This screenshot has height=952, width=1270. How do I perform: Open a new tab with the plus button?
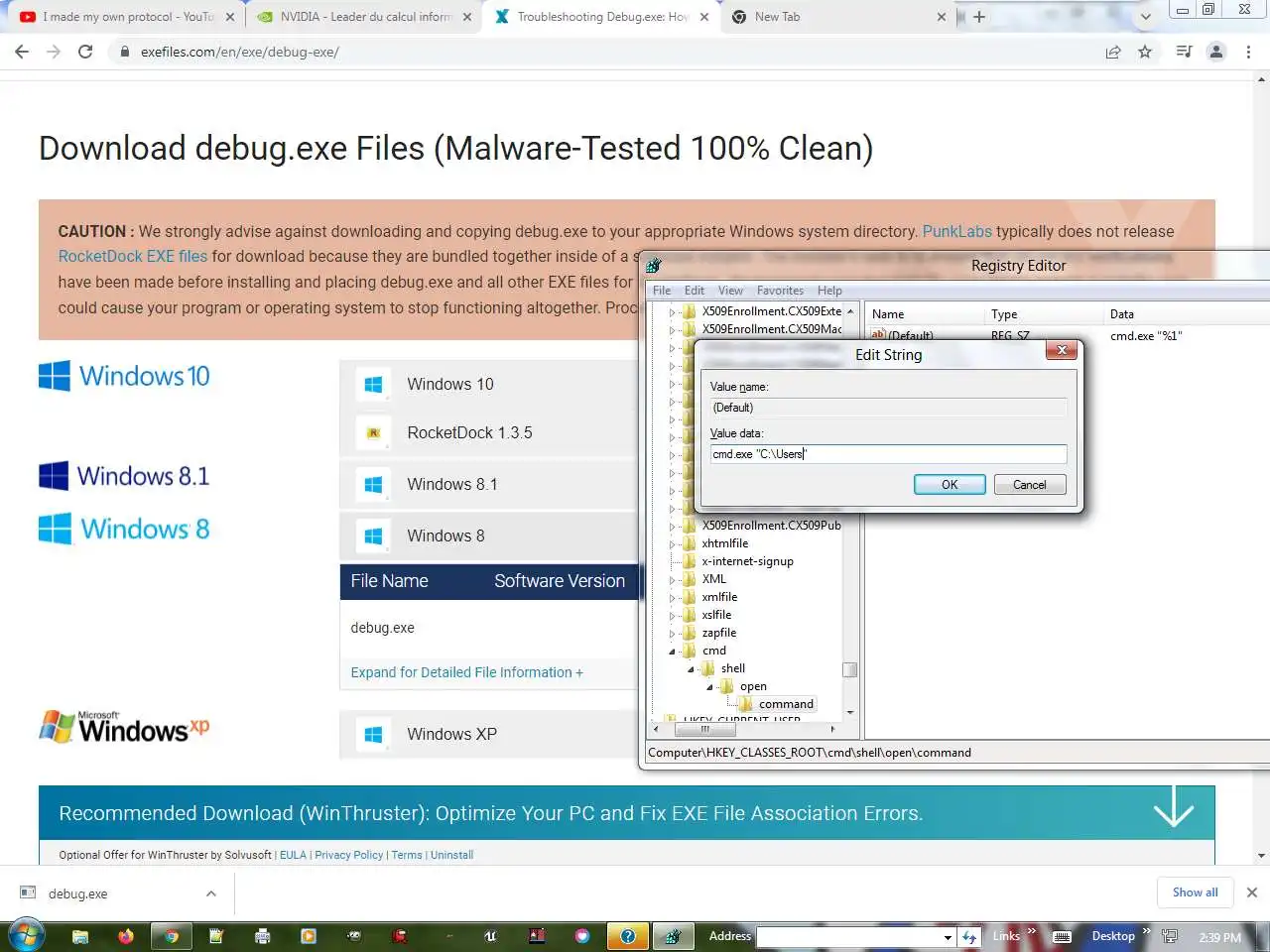click(979, 17)
